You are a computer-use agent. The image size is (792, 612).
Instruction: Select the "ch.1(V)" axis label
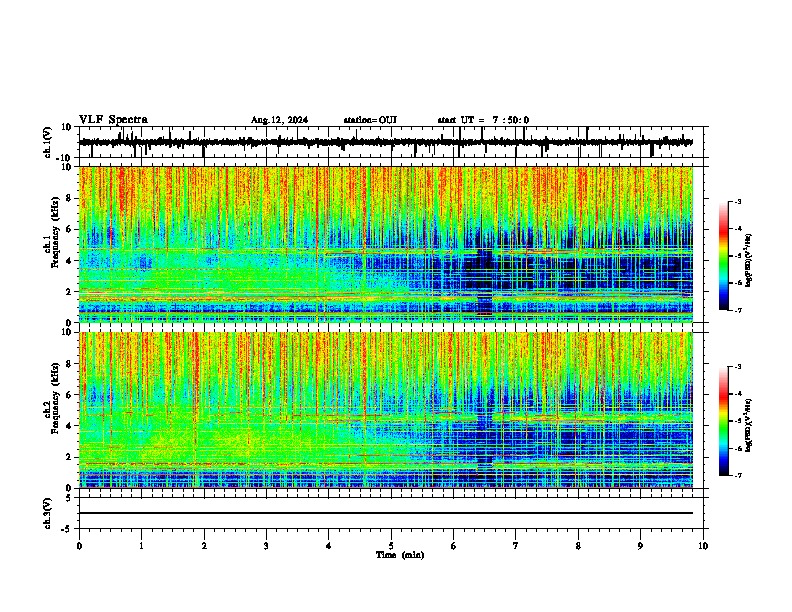point(48,142)
